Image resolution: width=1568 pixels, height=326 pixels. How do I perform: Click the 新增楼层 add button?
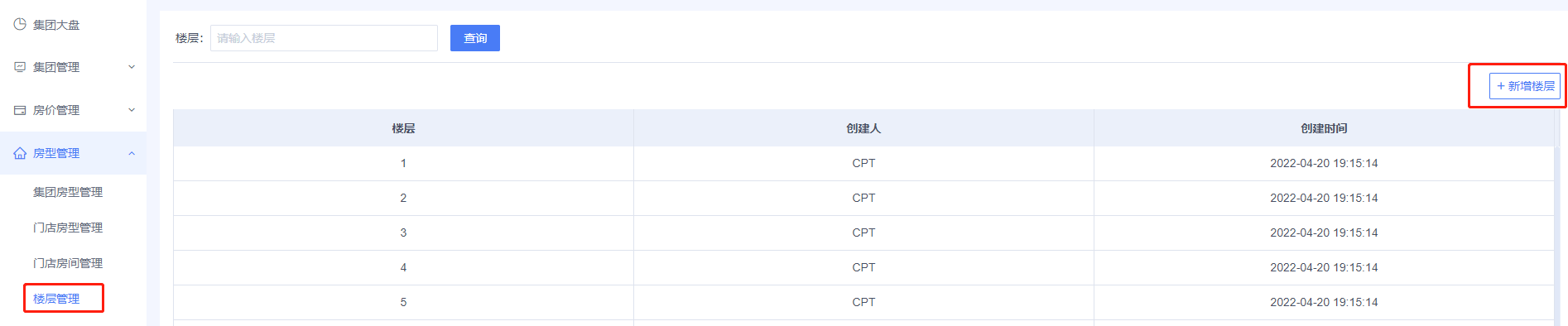1525,86
